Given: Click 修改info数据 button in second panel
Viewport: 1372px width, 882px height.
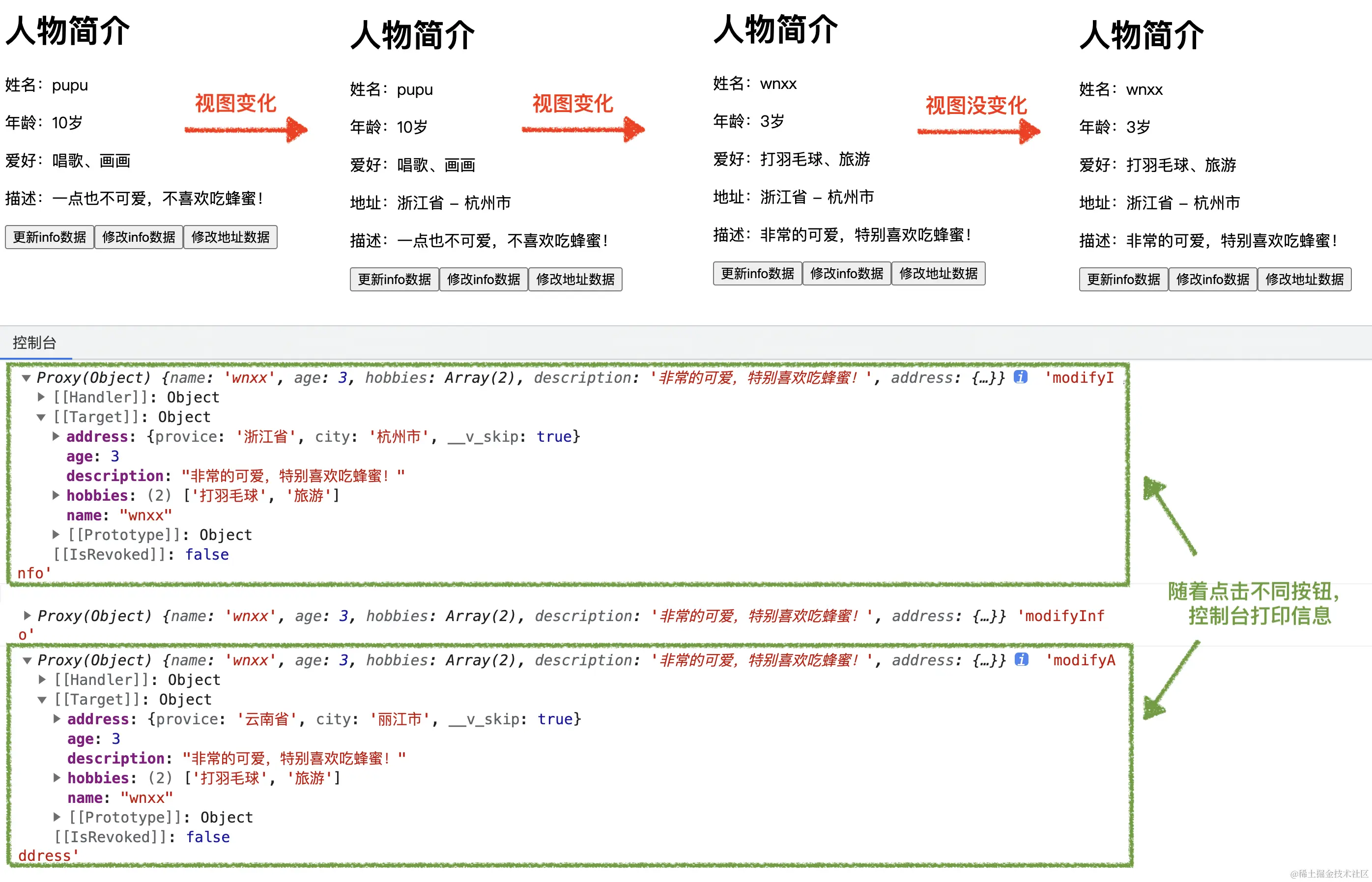Looking at the screenshot, I should (x=483, y=280).
